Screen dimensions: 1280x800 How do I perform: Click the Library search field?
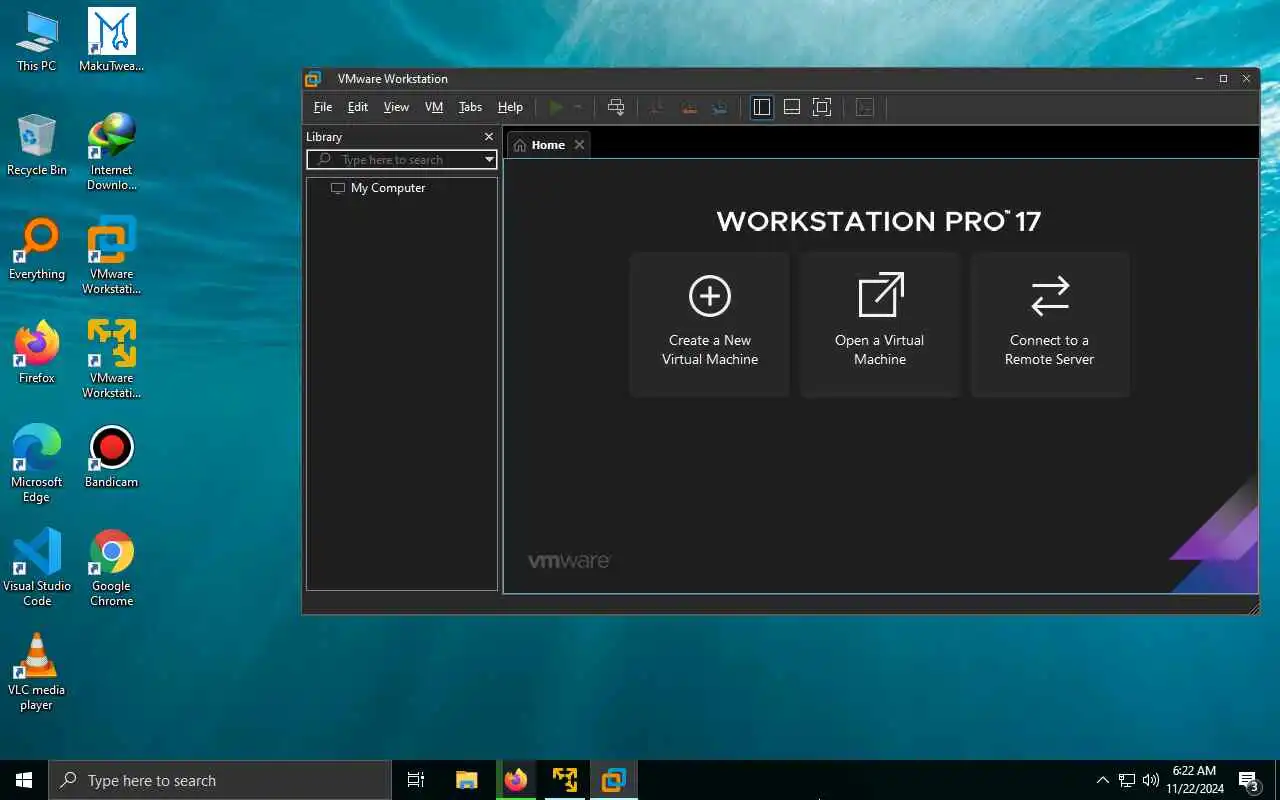402,160
